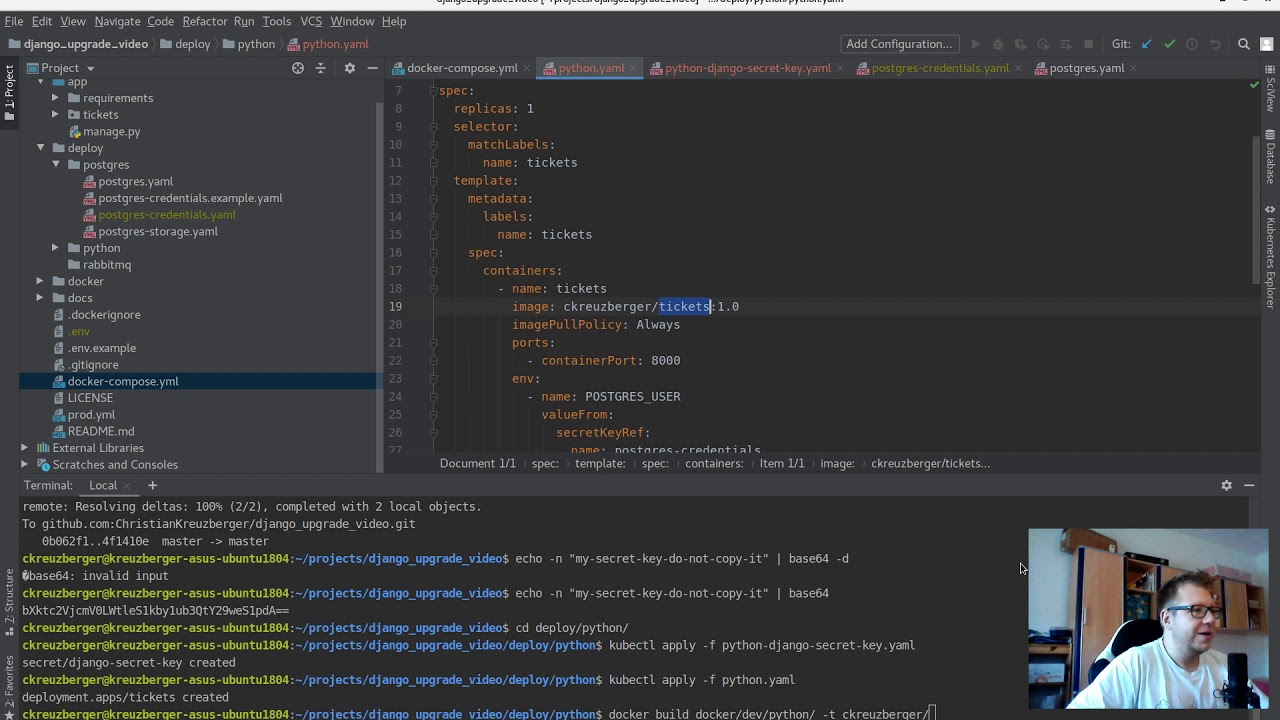Click the Debug bug icon in toolbar
This screenshot has width=1280, height=720.
(x=998, y=44)
